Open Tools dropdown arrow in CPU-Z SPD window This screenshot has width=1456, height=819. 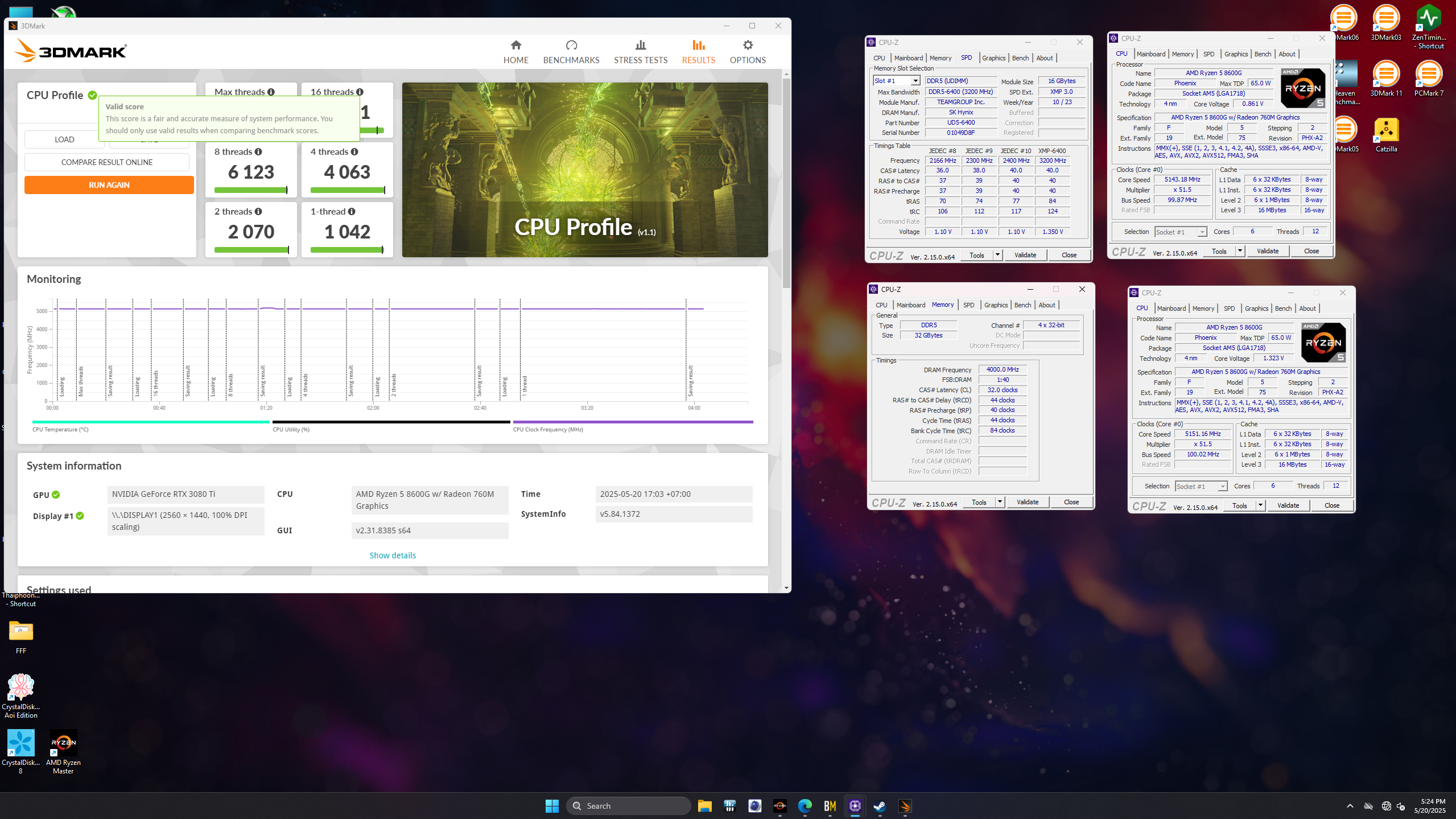pyautogui.click(x=997, y=255)
